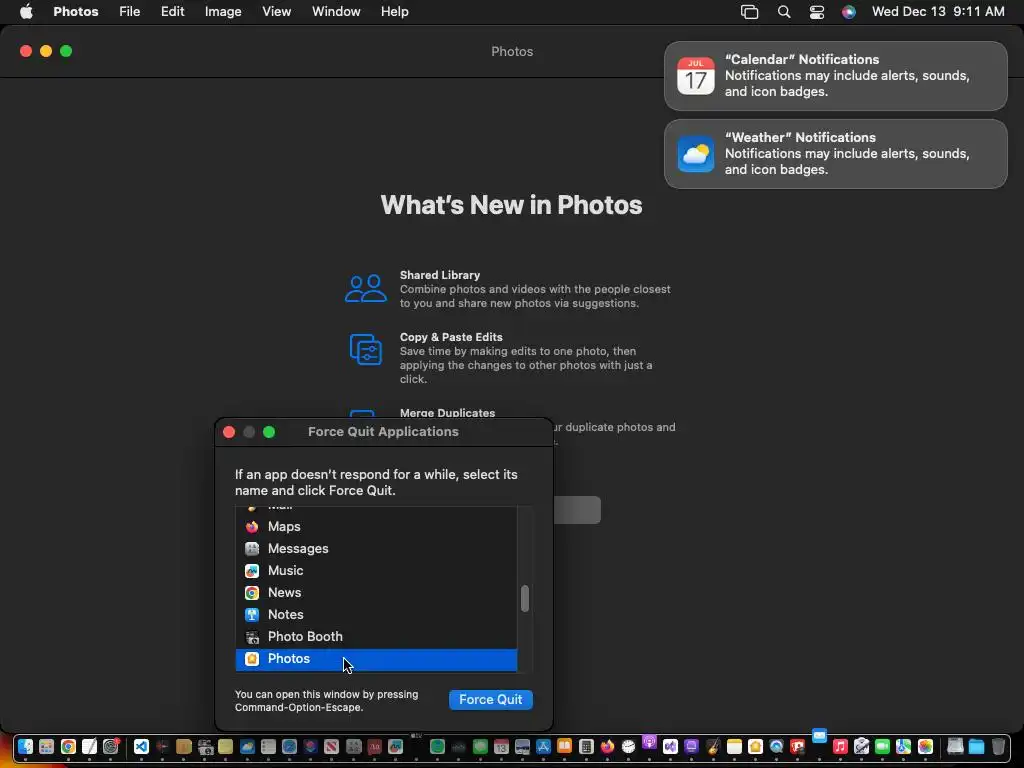Click the scrollbar thumb in the Force Quit list

click(524, 599)
